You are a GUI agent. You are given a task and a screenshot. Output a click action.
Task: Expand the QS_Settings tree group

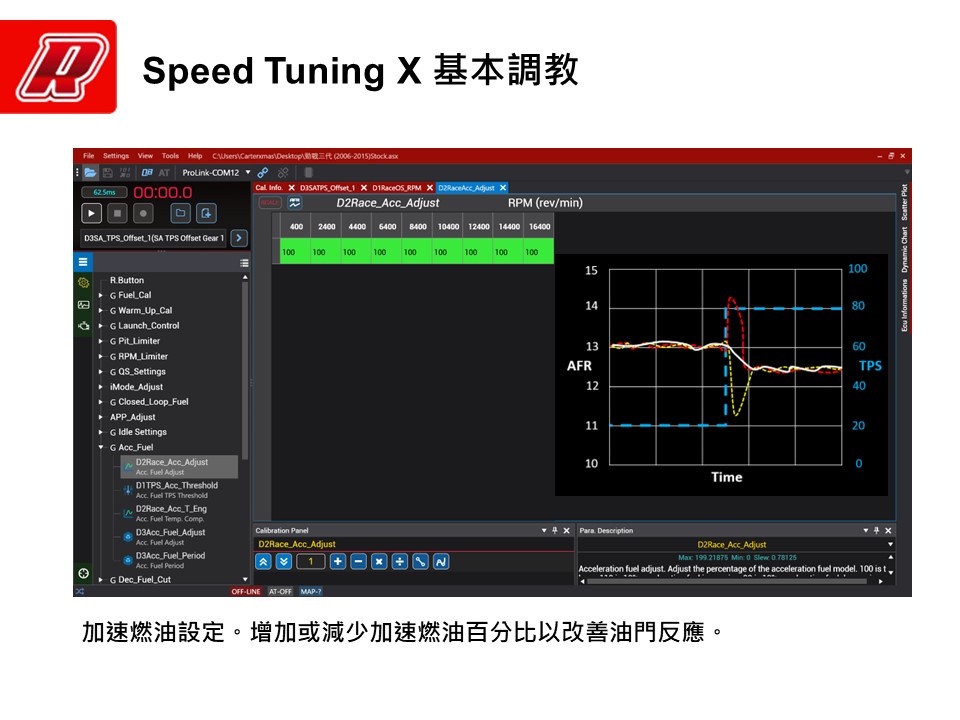[x=100, y=372]
